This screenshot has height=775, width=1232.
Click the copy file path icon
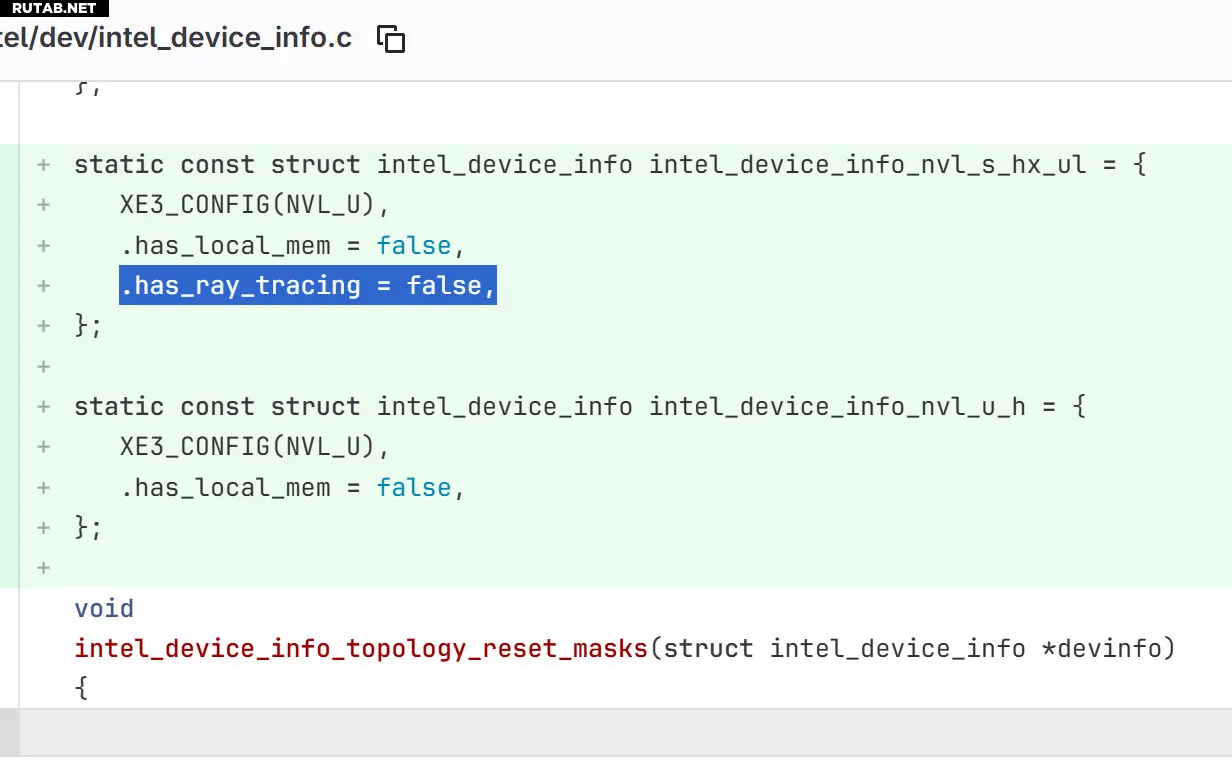391,39
